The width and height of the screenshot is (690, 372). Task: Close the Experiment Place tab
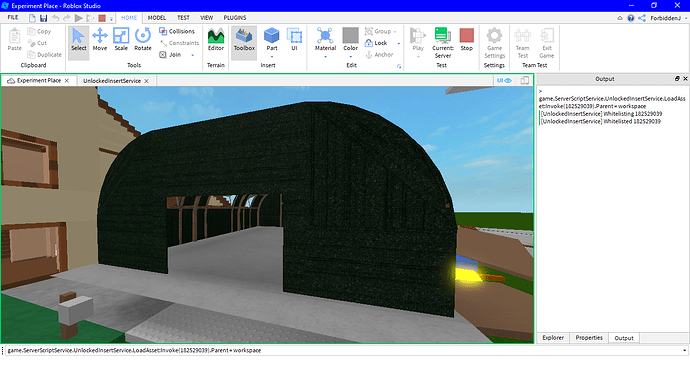click(67, 81)
